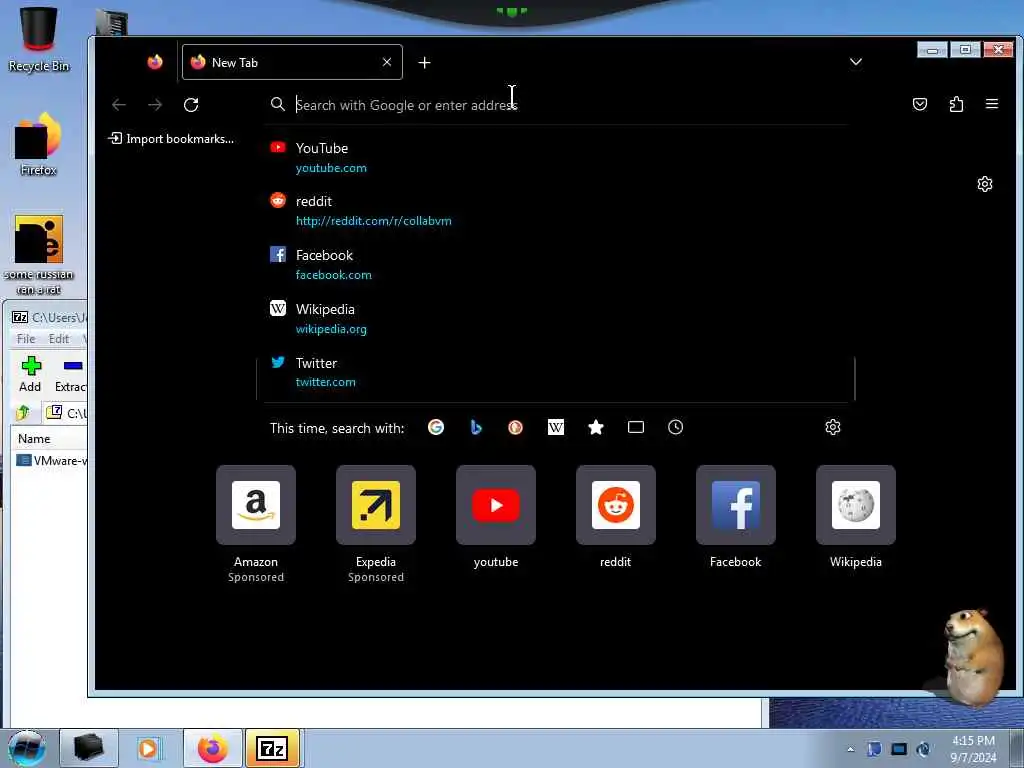Viewport: 1024px width, 768px height.
Task: Open the Windows Start menu
Action: [x=26, y=748]
